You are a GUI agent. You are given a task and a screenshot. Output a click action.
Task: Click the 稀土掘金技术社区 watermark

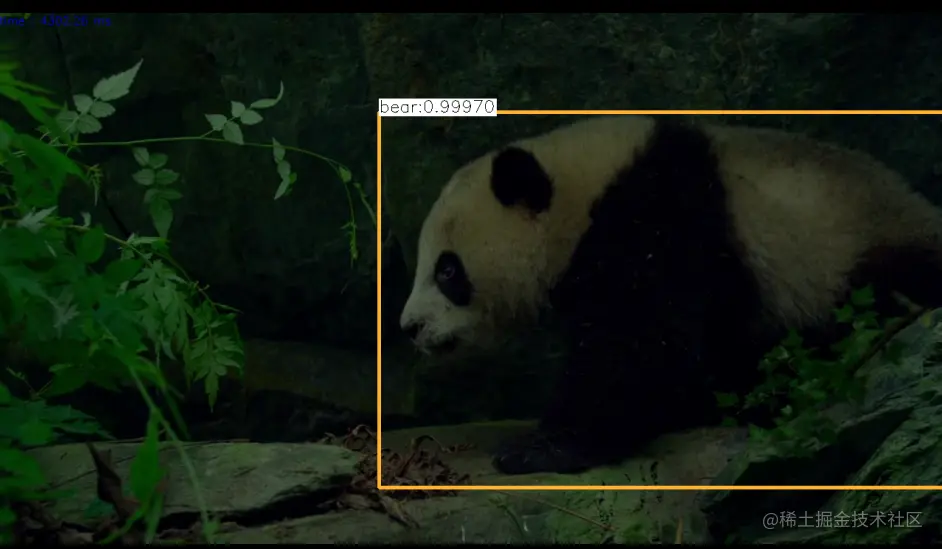tap(842, 520)
